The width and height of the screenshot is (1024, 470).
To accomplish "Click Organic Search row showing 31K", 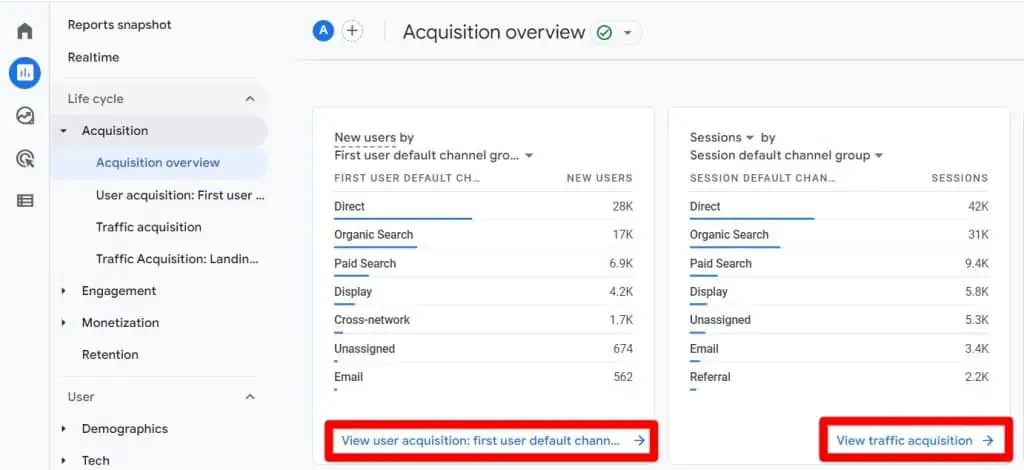I will pyautogui.click(x=839, y=234).
